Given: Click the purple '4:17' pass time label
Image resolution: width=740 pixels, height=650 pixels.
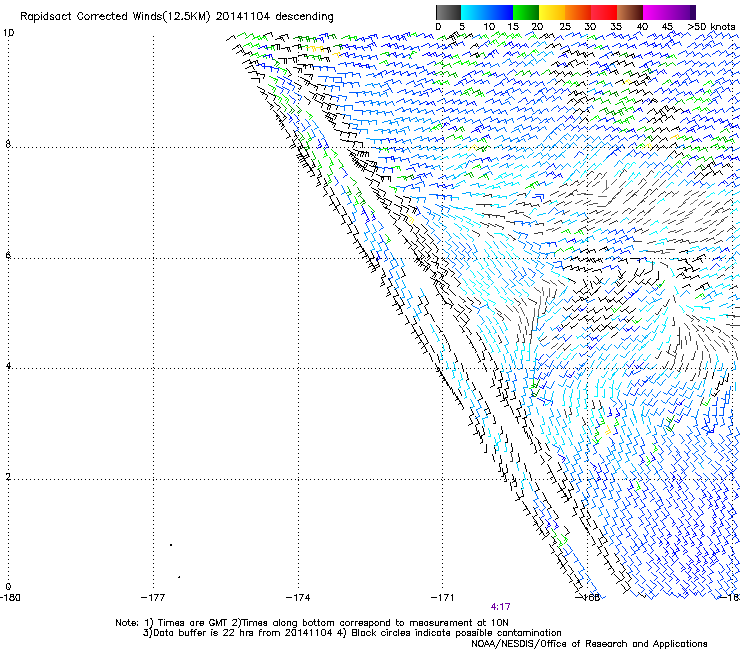Looking at the screenshot, I should [x=500, y=607].
